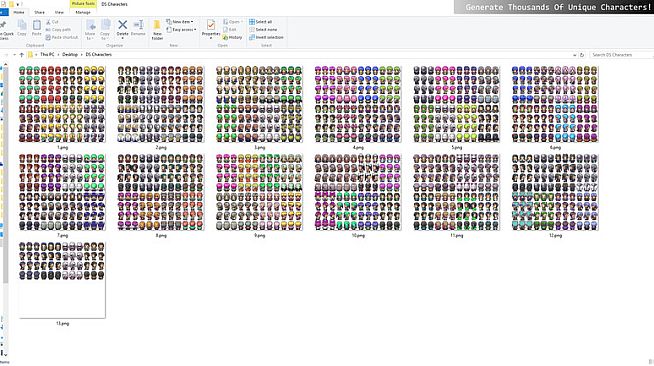
Task: Click the Delete X icon
Action: coord(122,25)
